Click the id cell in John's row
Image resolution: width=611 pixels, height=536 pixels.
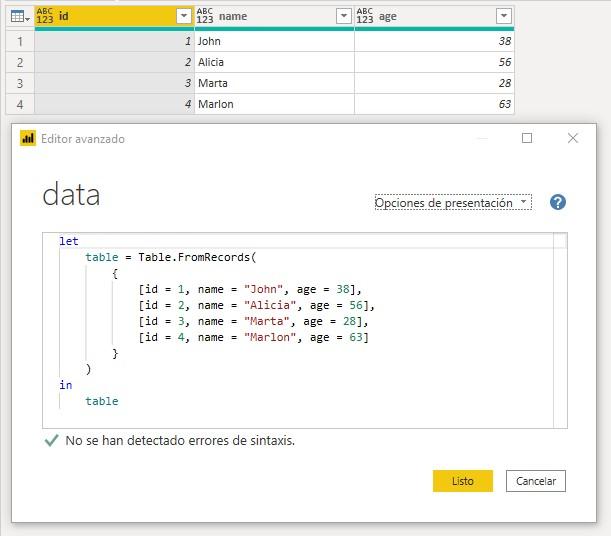tap(115, 41)
